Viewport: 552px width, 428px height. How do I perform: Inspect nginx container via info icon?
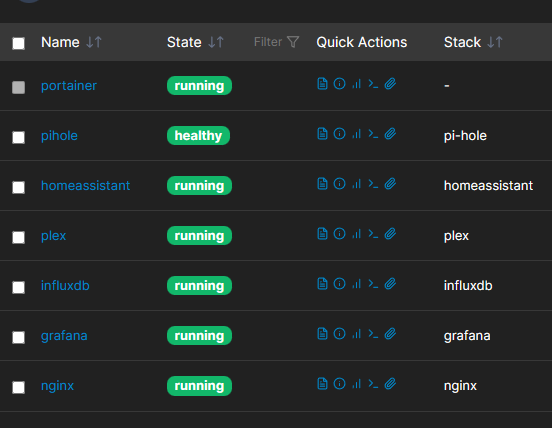(339, 384)
